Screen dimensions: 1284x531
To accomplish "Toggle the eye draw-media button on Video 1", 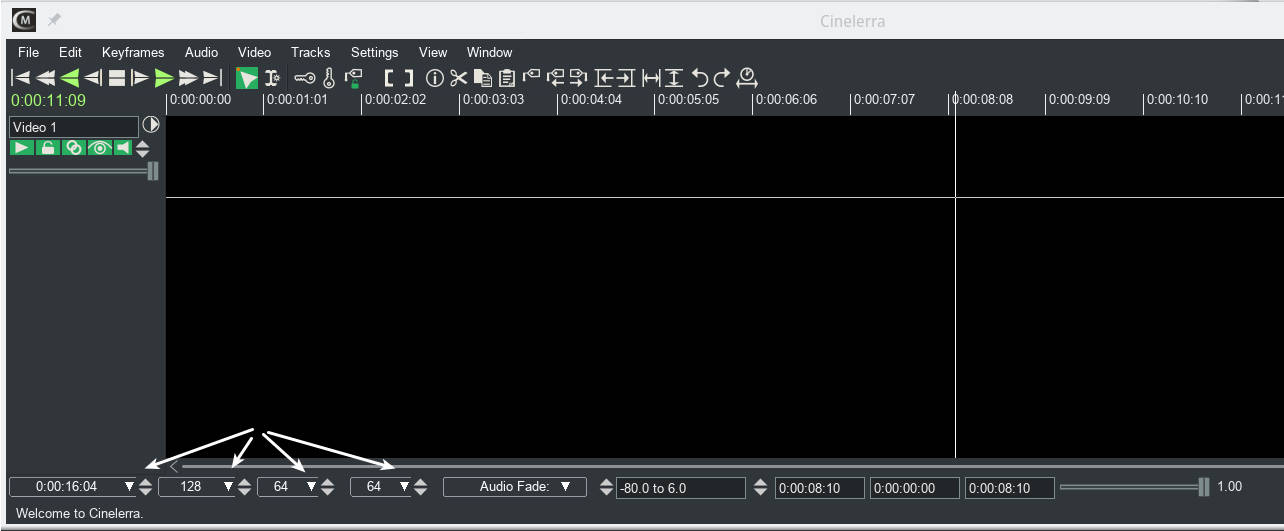I will point(98,148).
